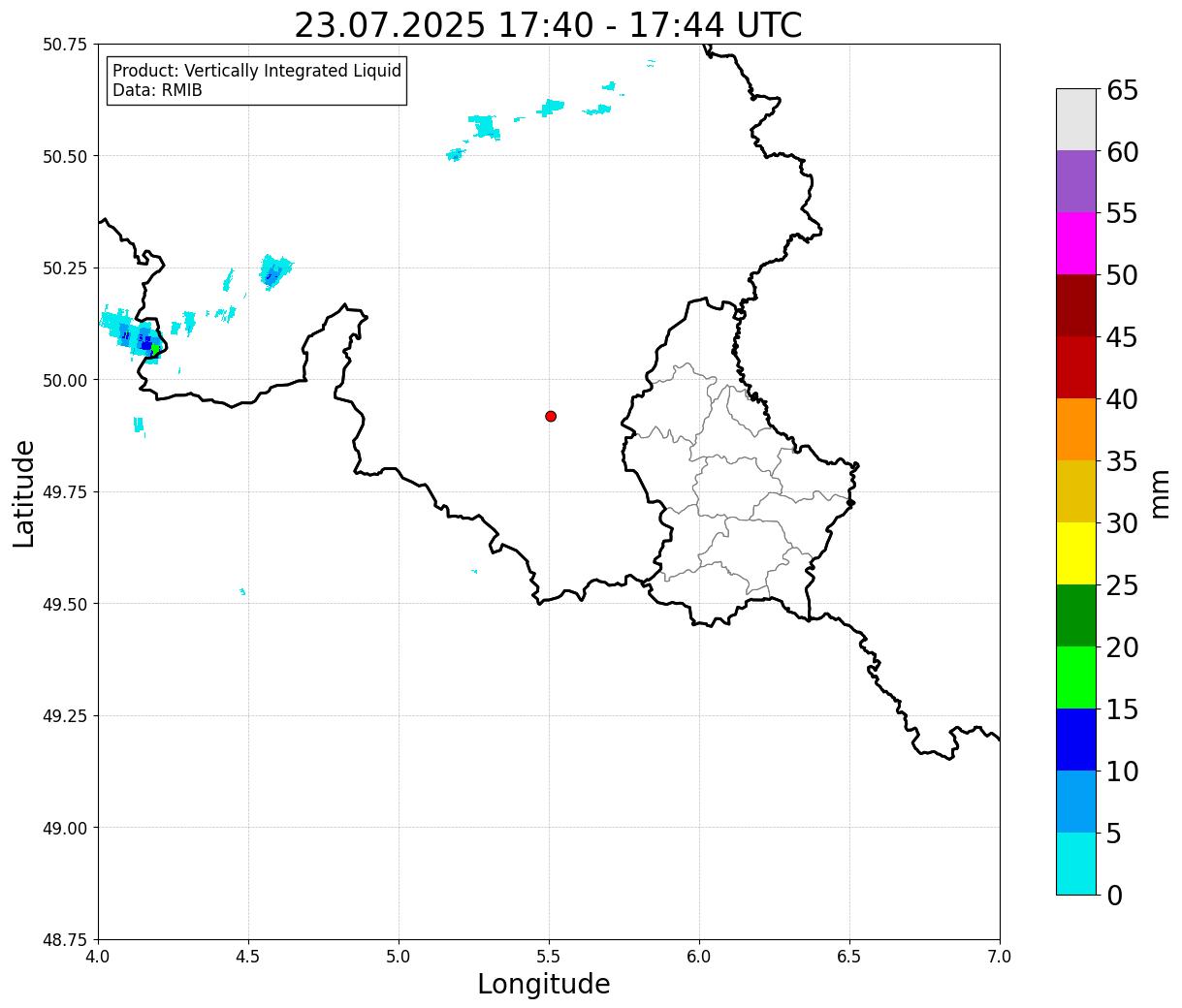Screen dimensions: 1182x1008
Task: Click the 5.5 longitude tick label
Action: (549, 957)
